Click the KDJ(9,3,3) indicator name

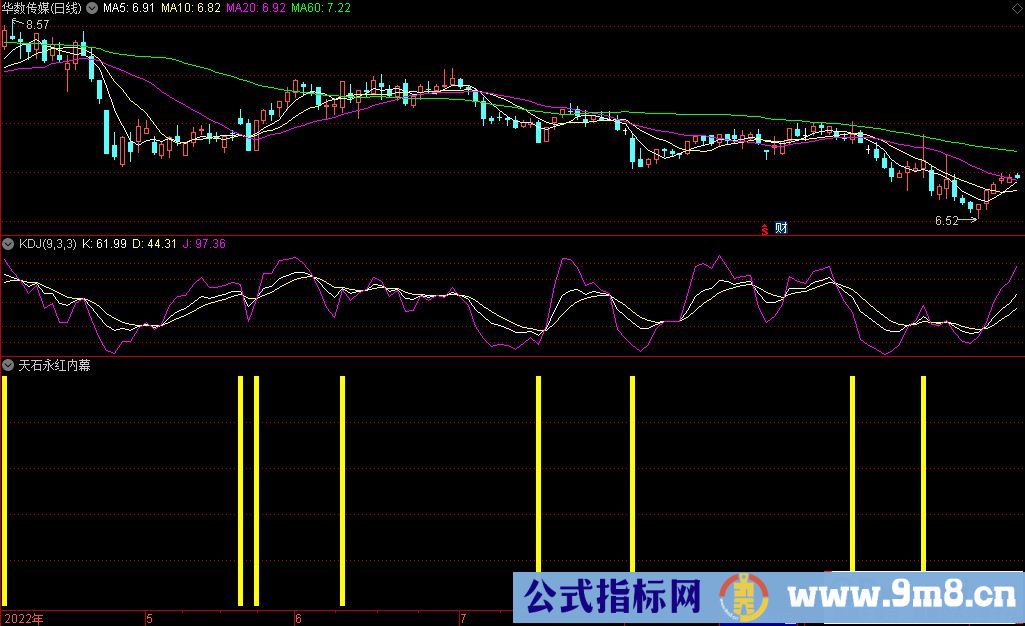(x=48, y=244)
